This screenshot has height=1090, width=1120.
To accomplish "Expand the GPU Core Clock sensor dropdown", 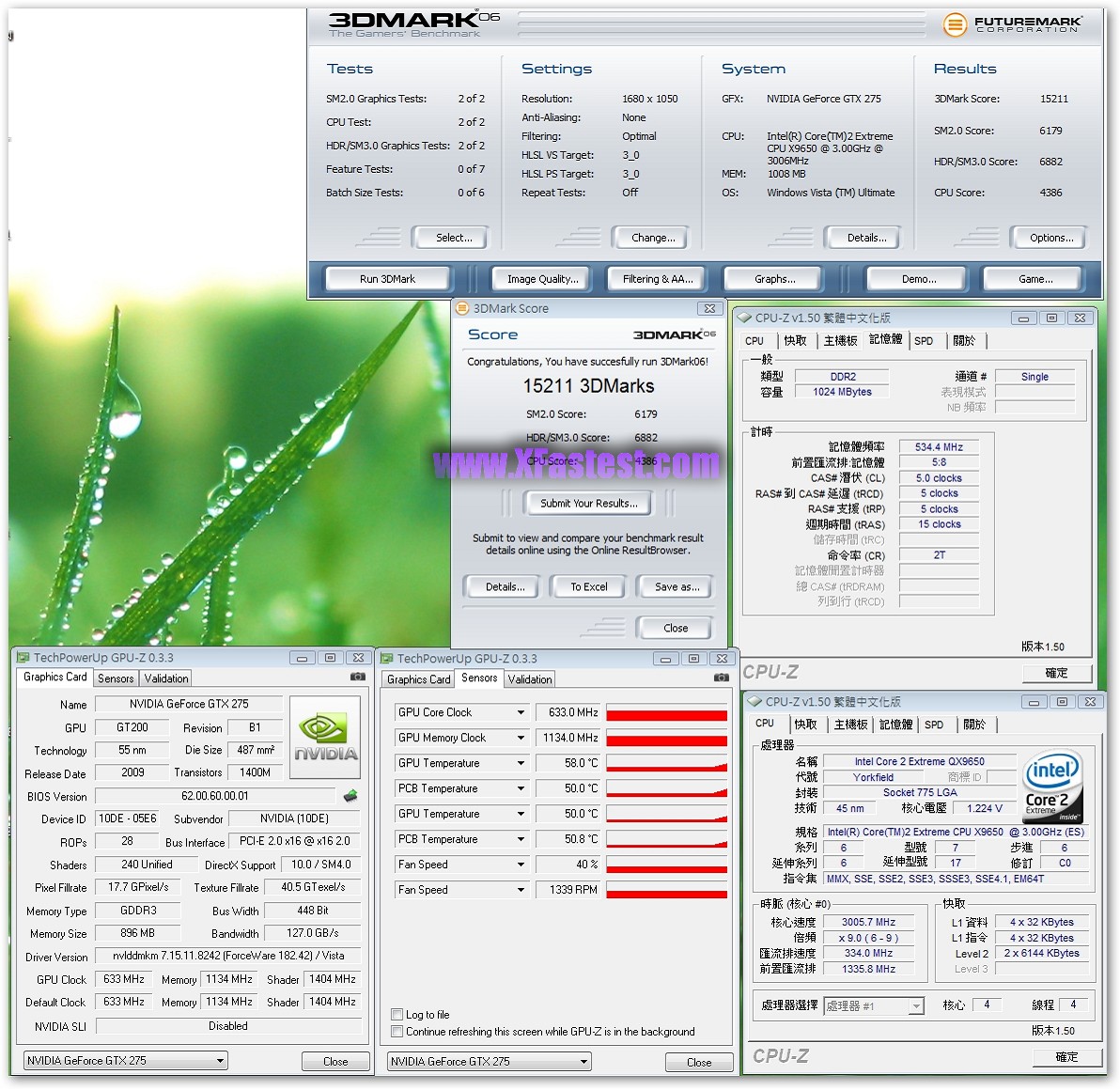I will 521,713.
